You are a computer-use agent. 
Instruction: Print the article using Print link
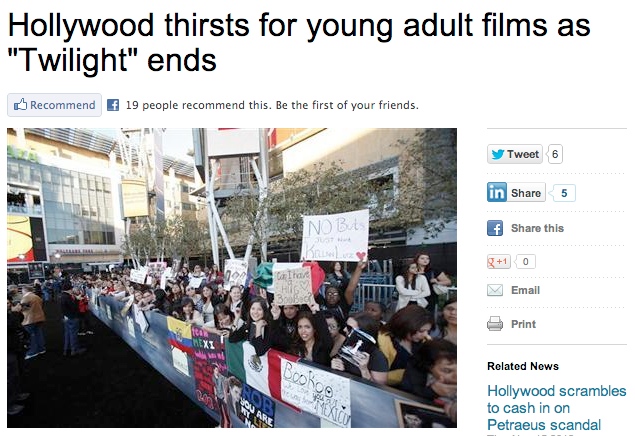pos(523,324)
